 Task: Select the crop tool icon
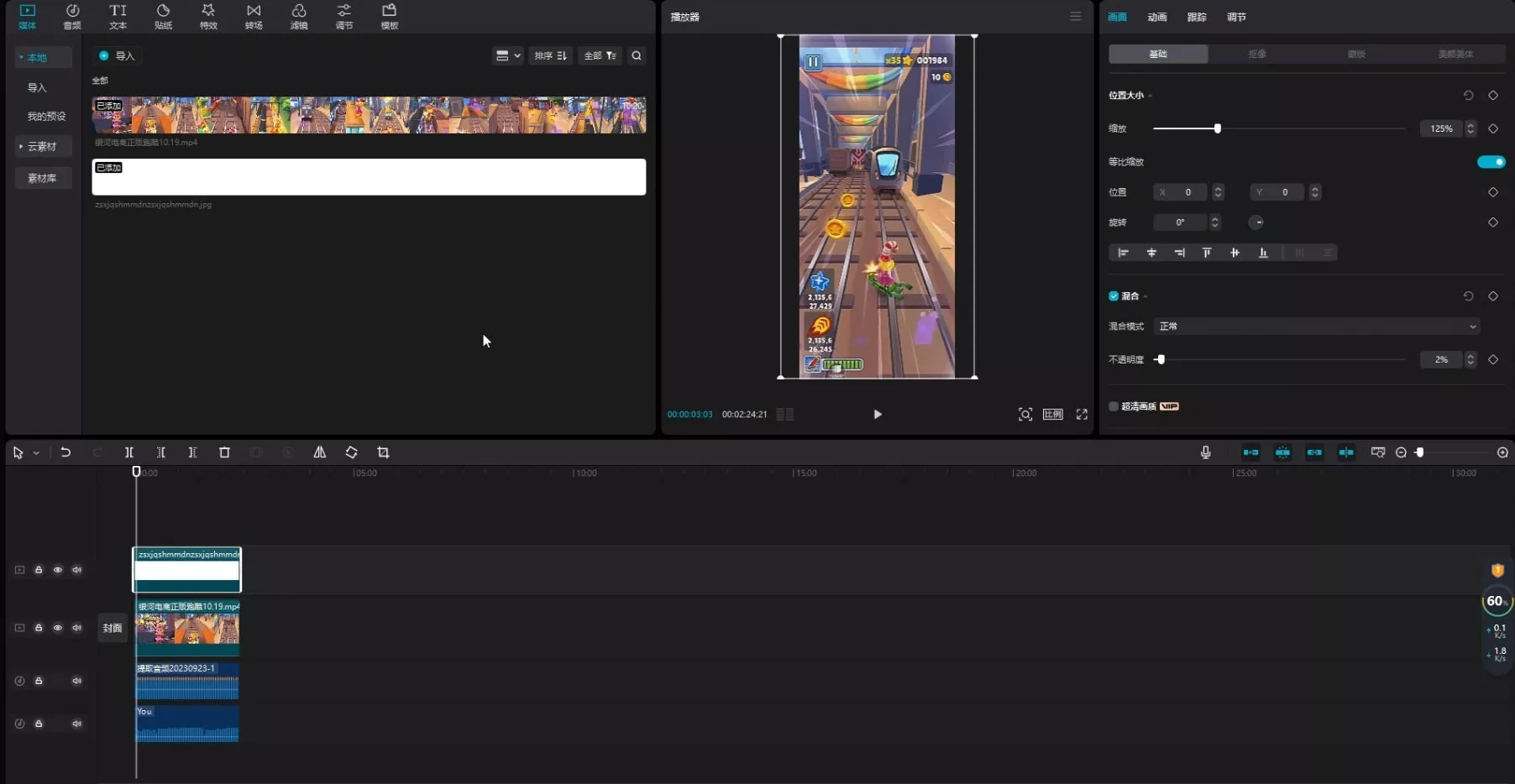384,452
